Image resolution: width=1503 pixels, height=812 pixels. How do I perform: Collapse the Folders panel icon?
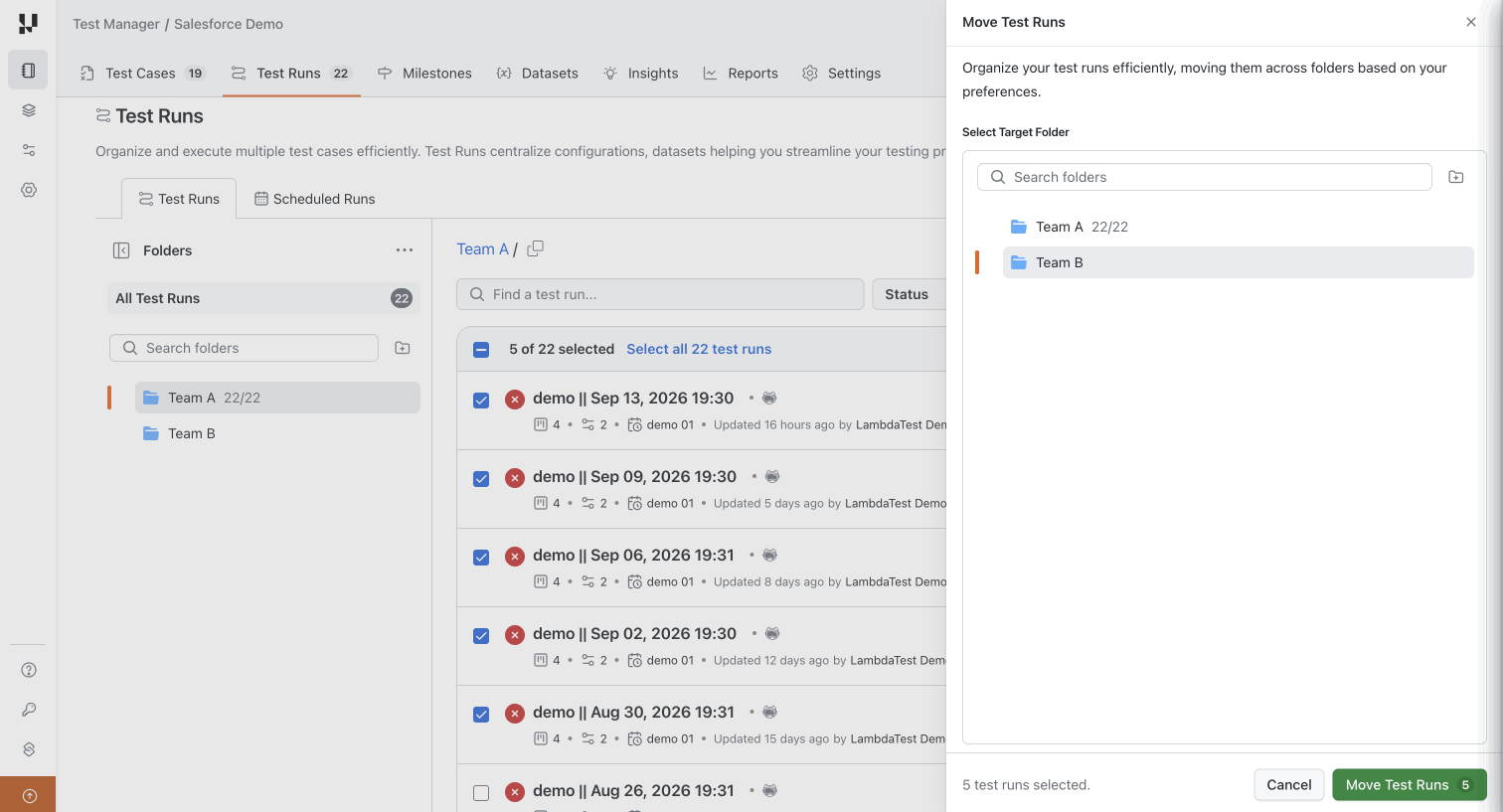[x=121, y=250]
